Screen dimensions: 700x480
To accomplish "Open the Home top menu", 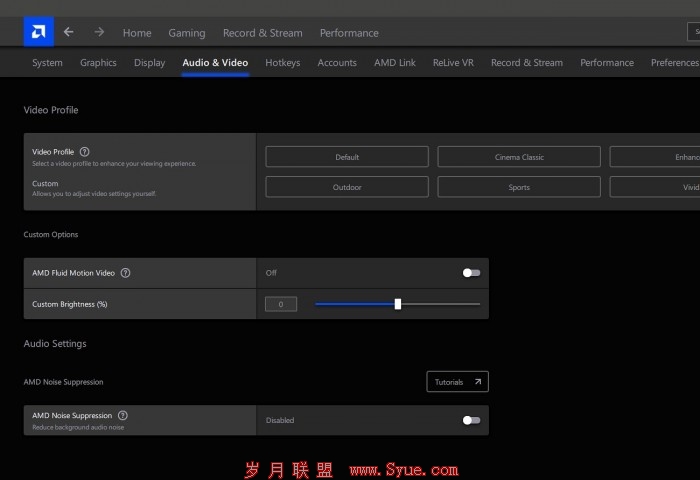I will tap(137, 33).
